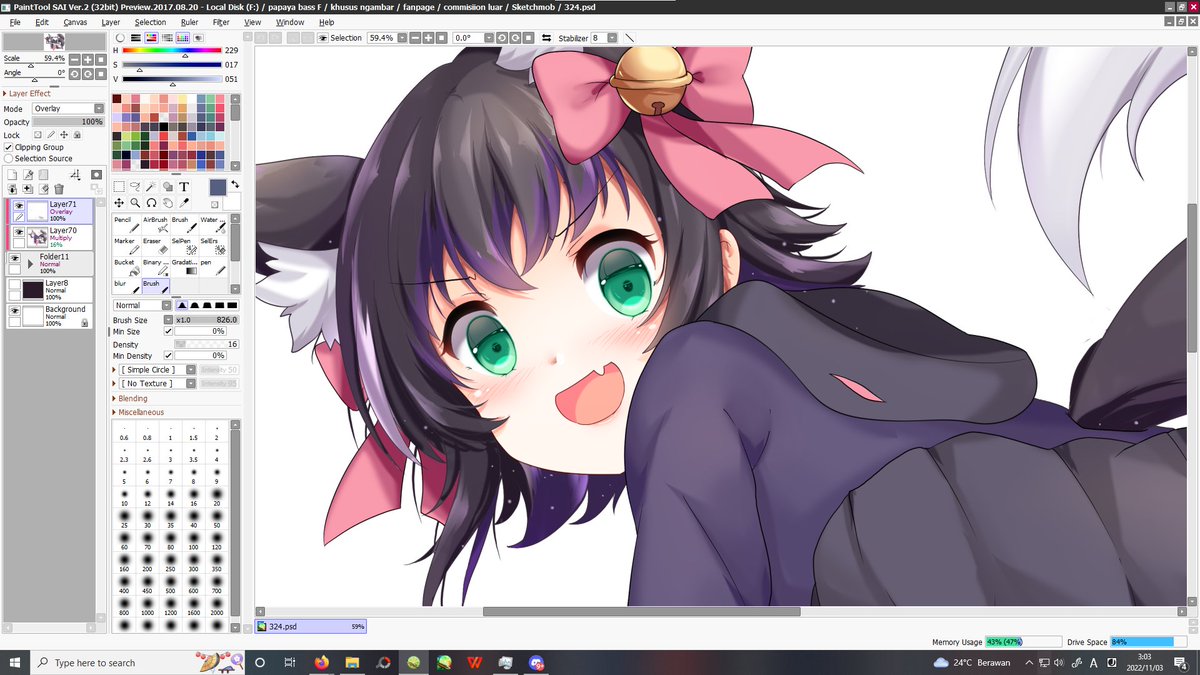
Task: Toggle the Selection visibility eye in toolbar
Action: 323,38
